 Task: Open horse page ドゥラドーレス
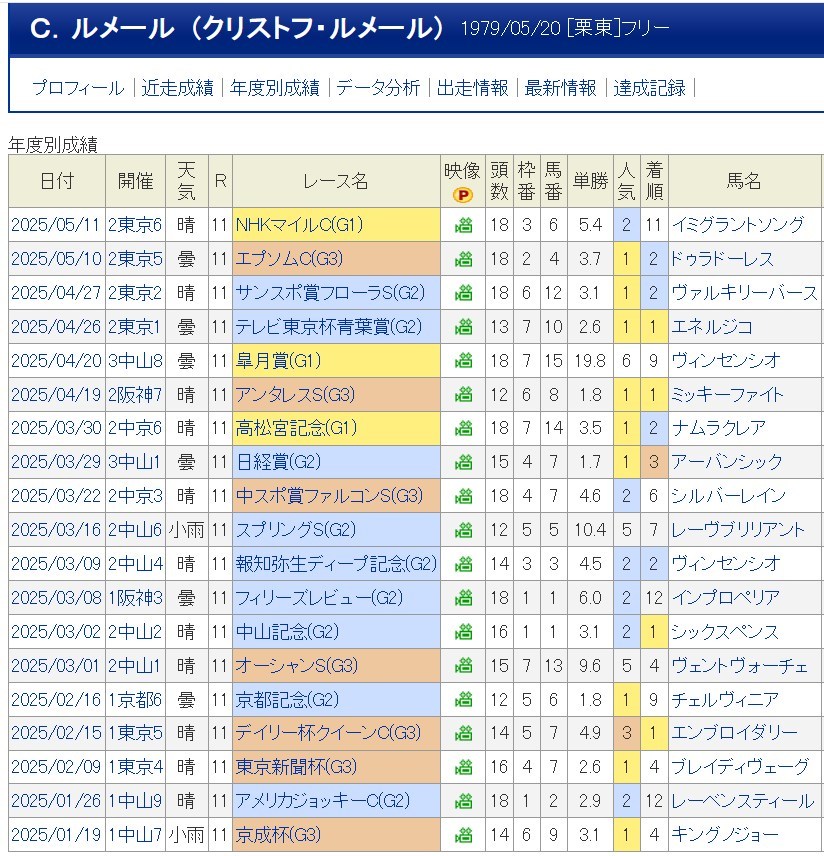(722, 259)
